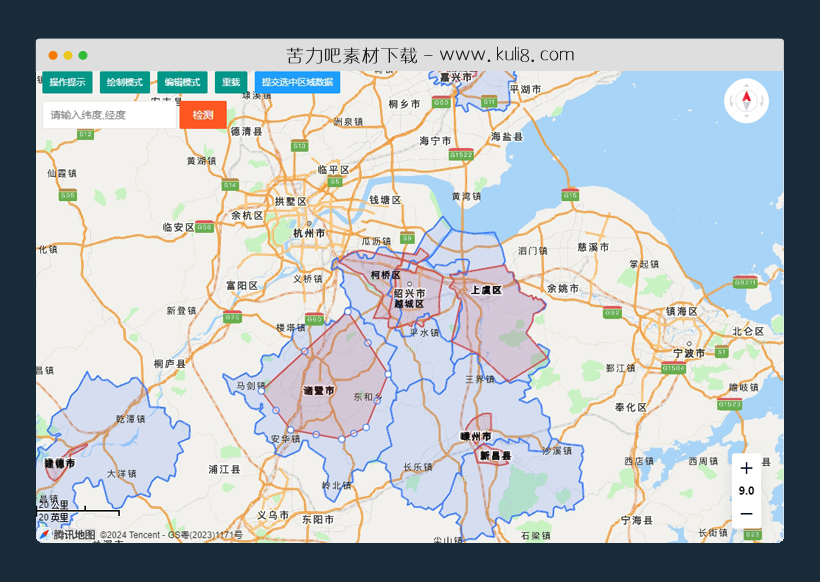
Task: Rotate map right using compass arrow
Action: click(760, 100)
